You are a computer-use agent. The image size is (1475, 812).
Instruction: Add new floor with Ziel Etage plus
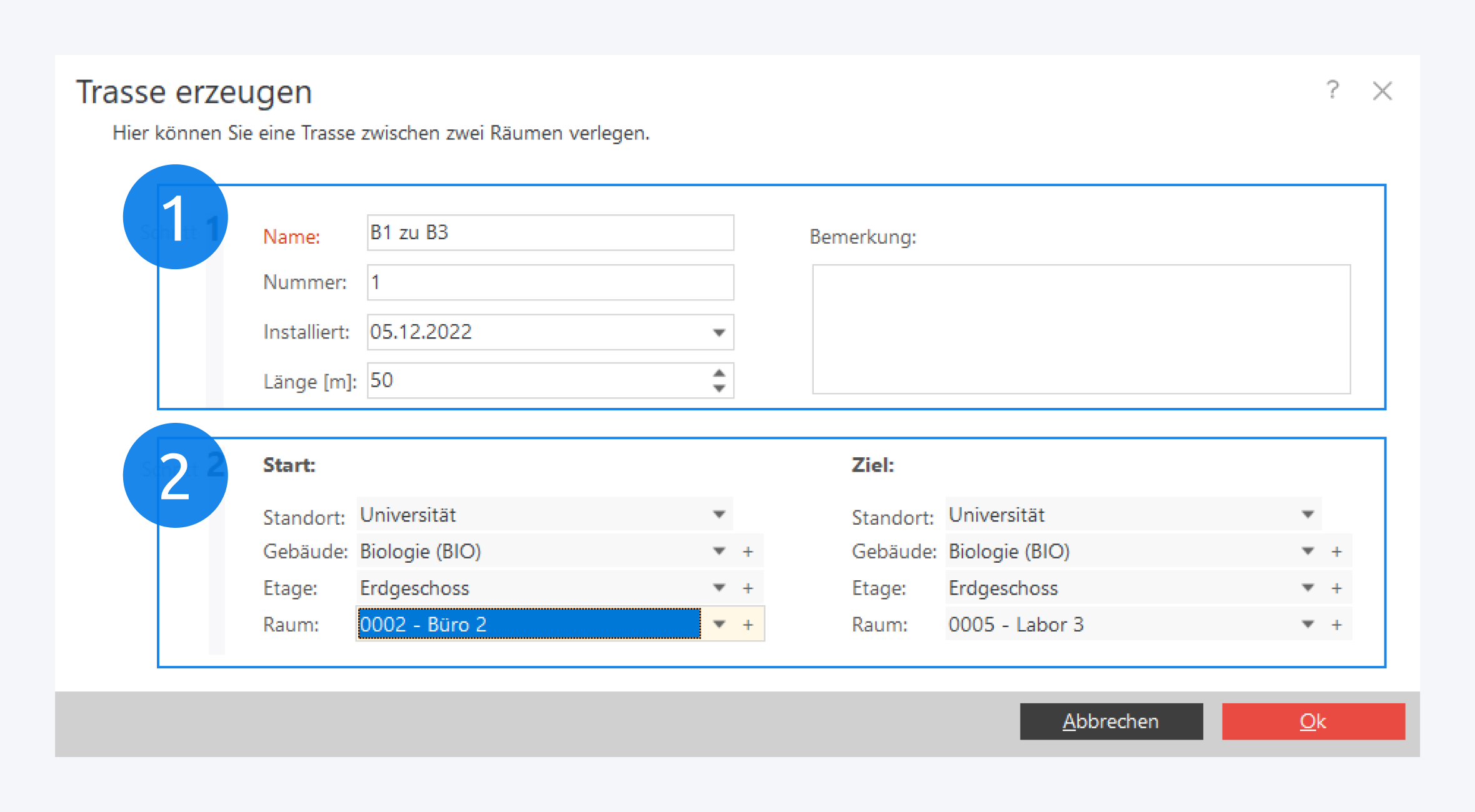point(1337,588)
